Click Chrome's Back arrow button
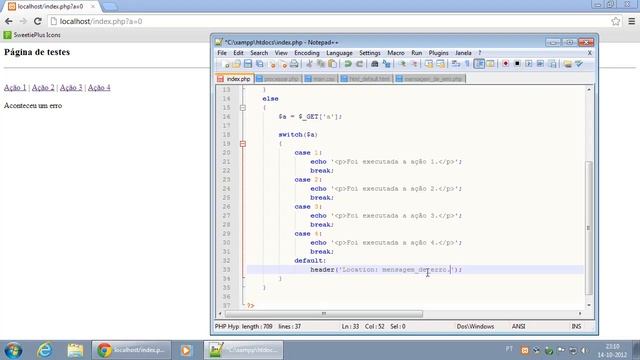This screenshot has width=640, height=360. (x=9, y=21)
